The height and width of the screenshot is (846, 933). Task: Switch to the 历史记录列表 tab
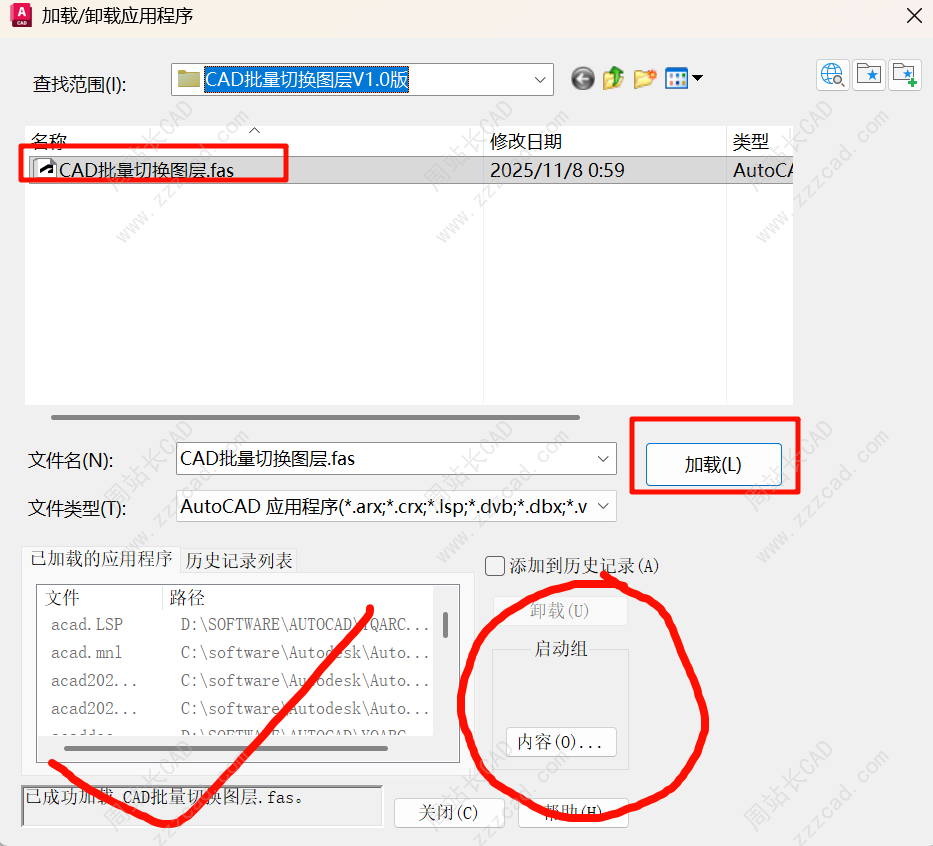coord(239,561)
